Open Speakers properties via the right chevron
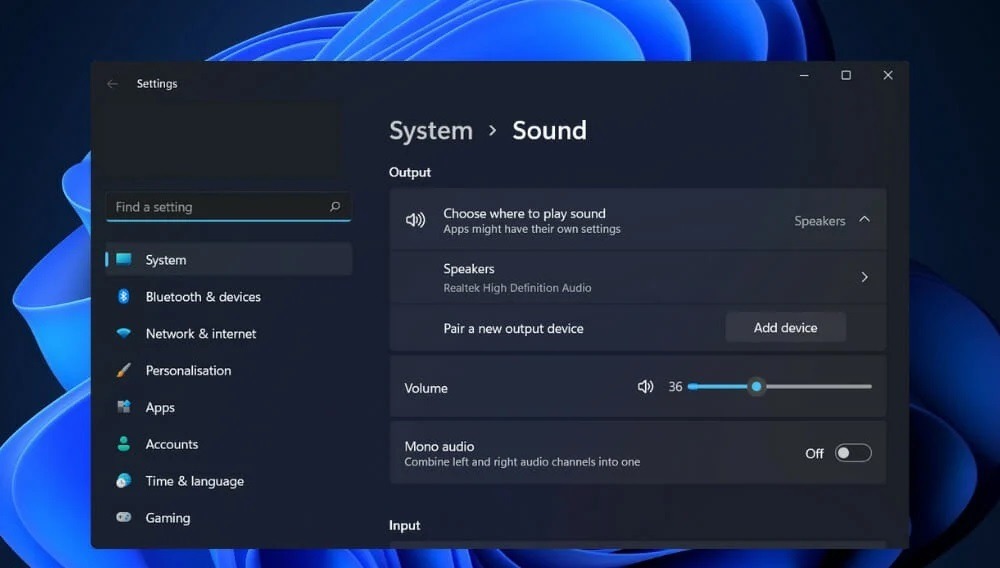 864,277
